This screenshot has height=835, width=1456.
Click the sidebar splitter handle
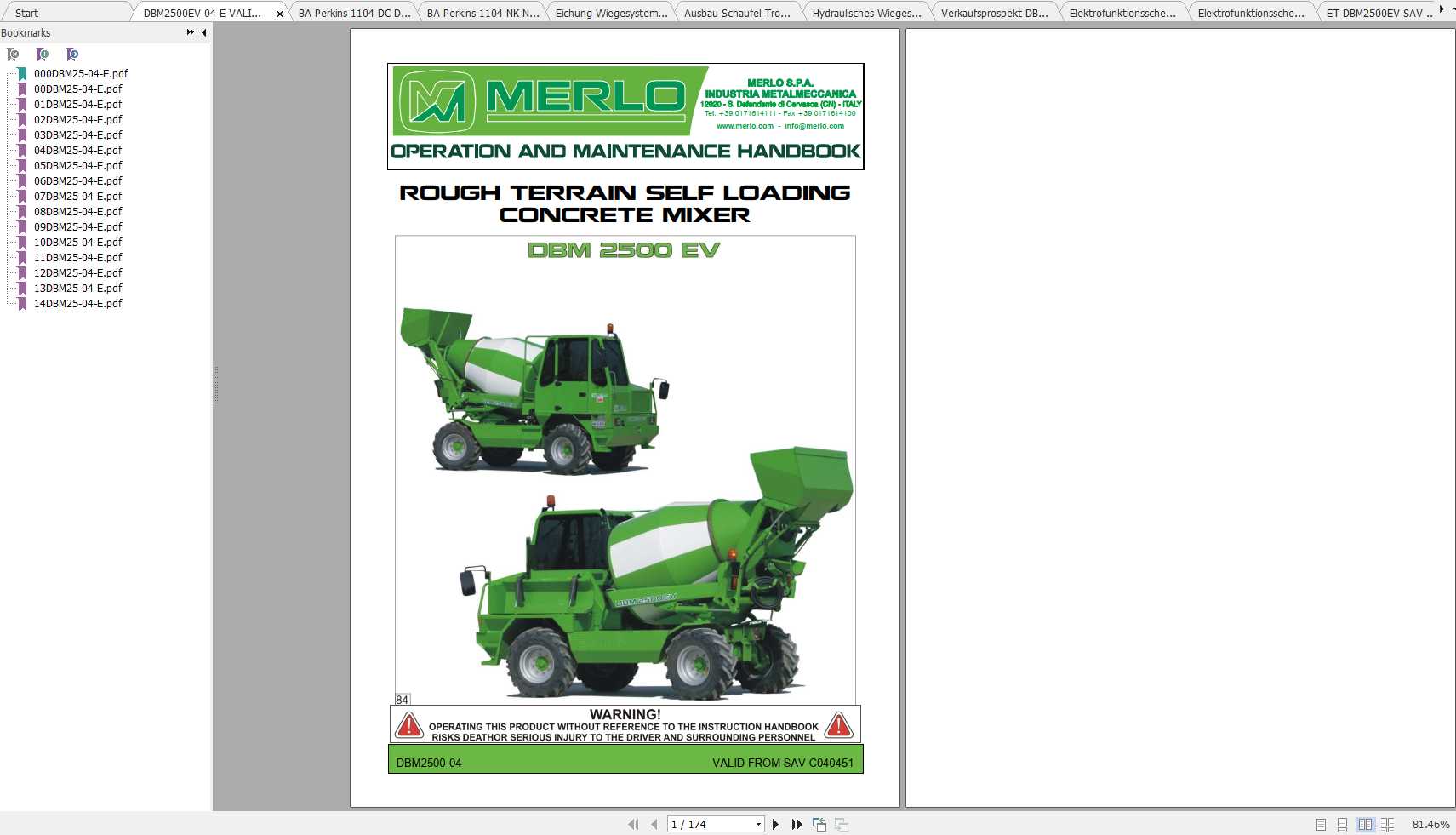coord(216,385)
